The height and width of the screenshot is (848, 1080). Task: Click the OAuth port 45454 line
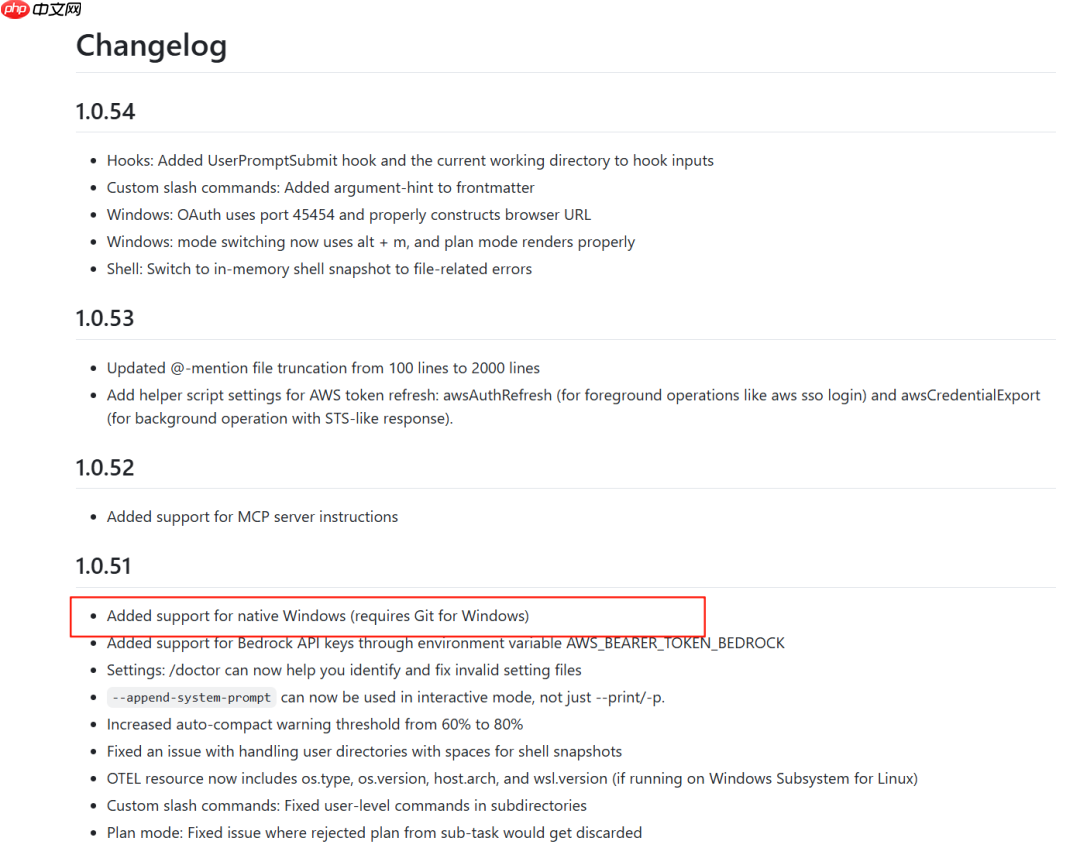pos(349,215)
